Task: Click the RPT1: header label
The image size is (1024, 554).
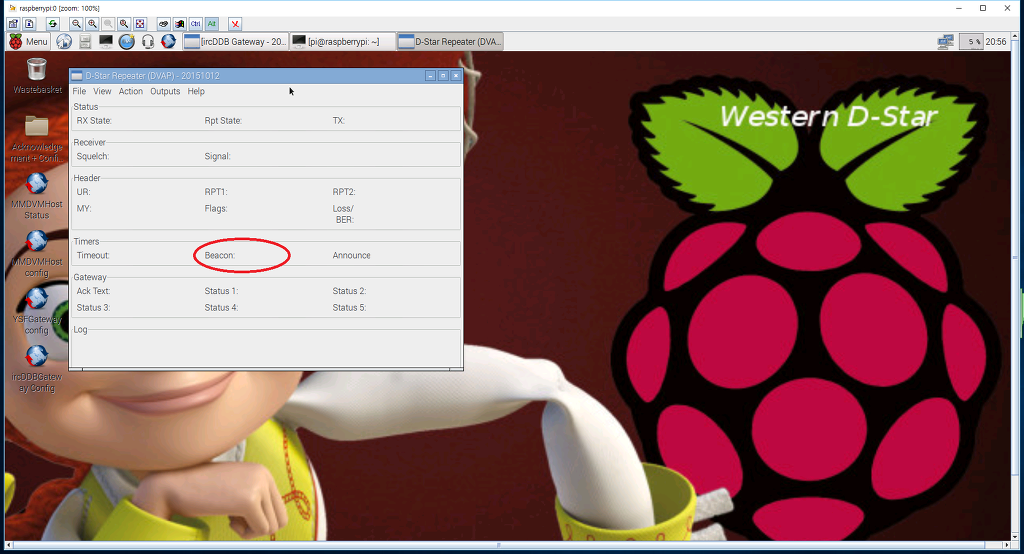Action: (x=216, y=192)
